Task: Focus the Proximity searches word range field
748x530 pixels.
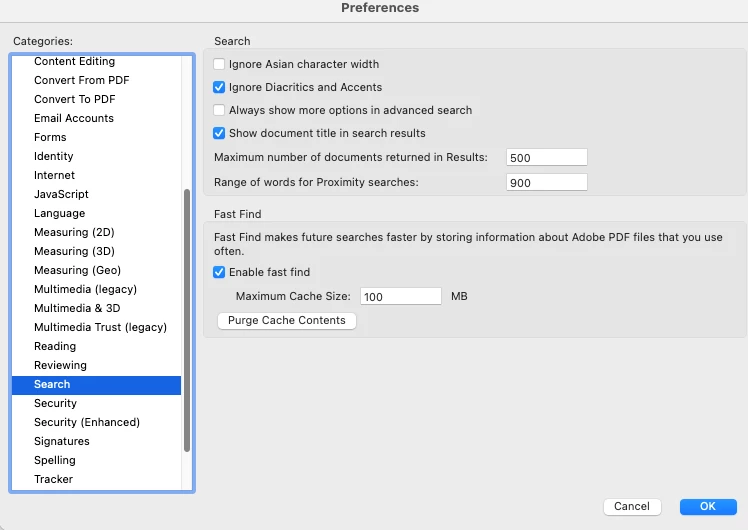Action: (546, 182)
